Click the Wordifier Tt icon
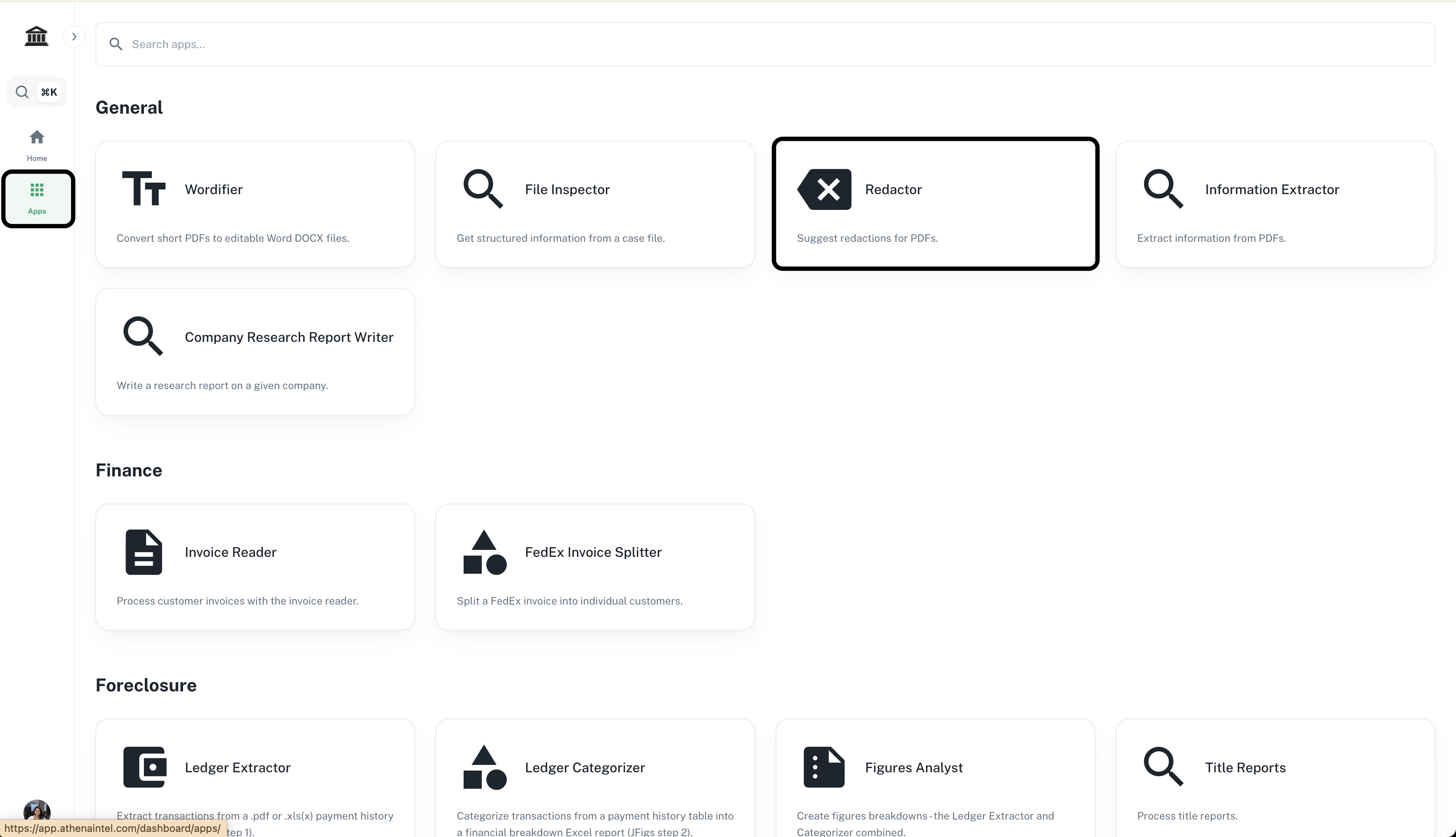 tap(144, 189)
